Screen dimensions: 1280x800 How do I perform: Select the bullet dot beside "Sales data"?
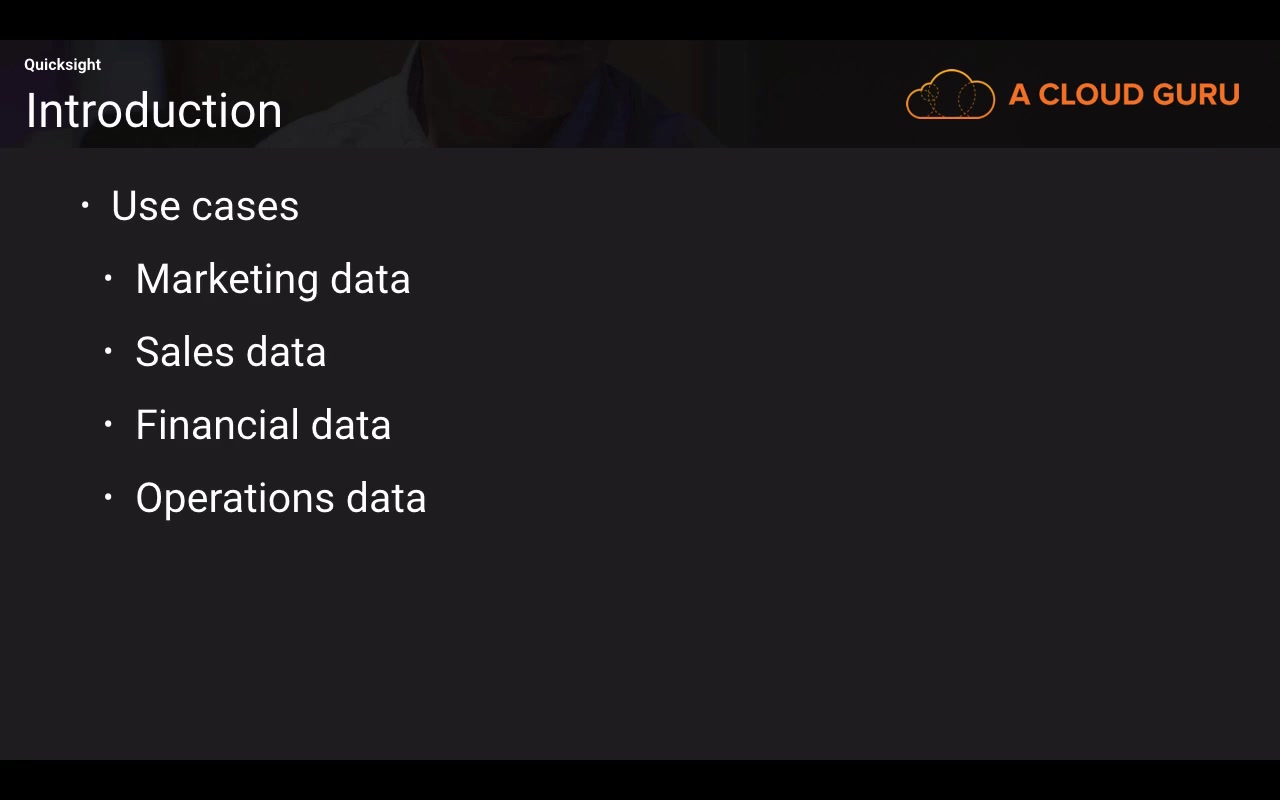point(108,351)
